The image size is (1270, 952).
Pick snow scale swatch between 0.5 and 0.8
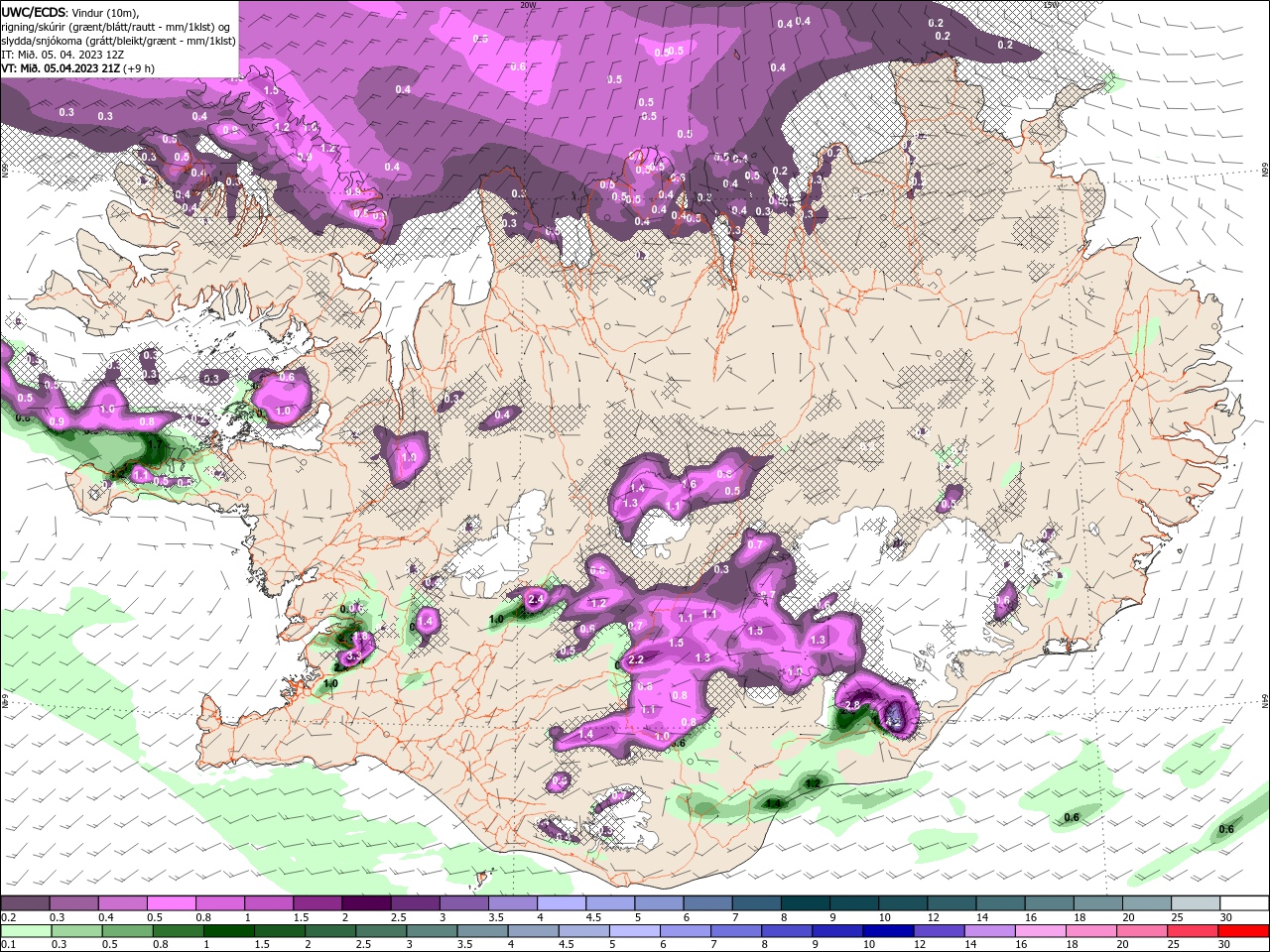tap(171, 902)
